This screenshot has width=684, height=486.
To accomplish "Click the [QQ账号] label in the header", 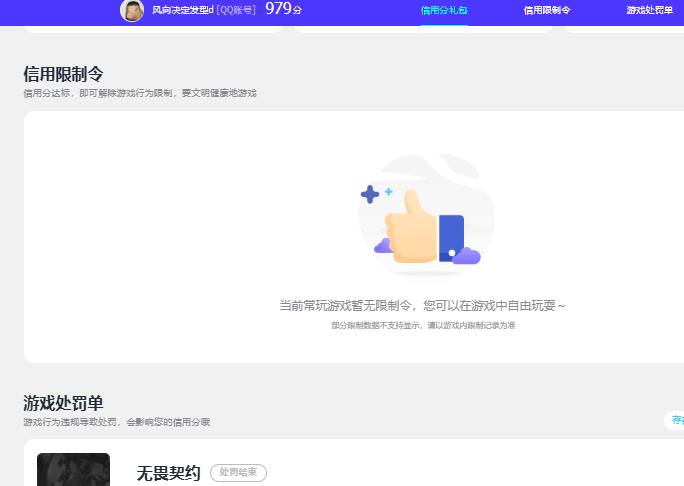I will [x=236, y=10].
